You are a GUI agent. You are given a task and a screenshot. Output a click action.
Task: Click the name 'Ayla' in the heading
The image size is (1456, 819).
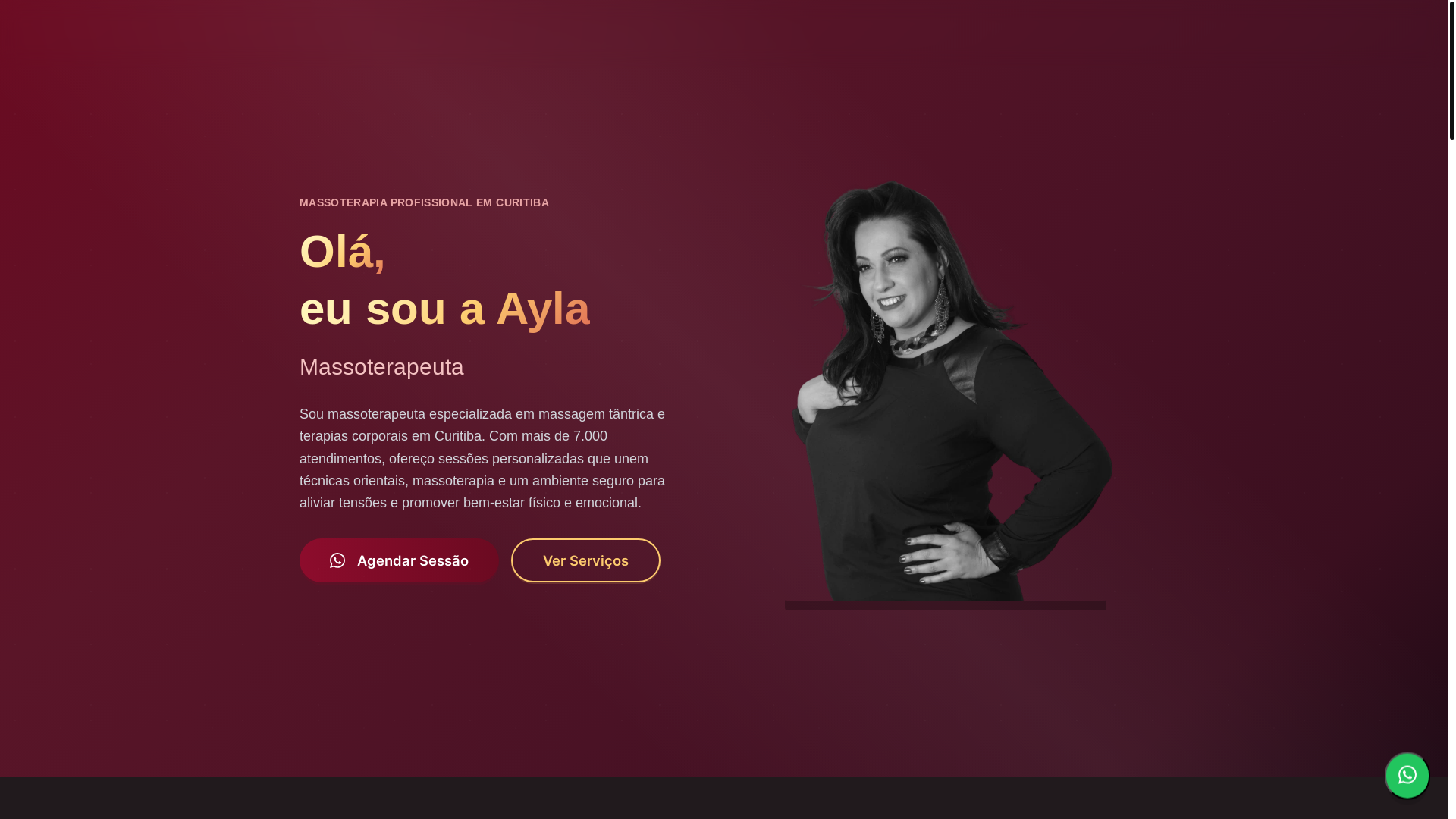(543, 309)
